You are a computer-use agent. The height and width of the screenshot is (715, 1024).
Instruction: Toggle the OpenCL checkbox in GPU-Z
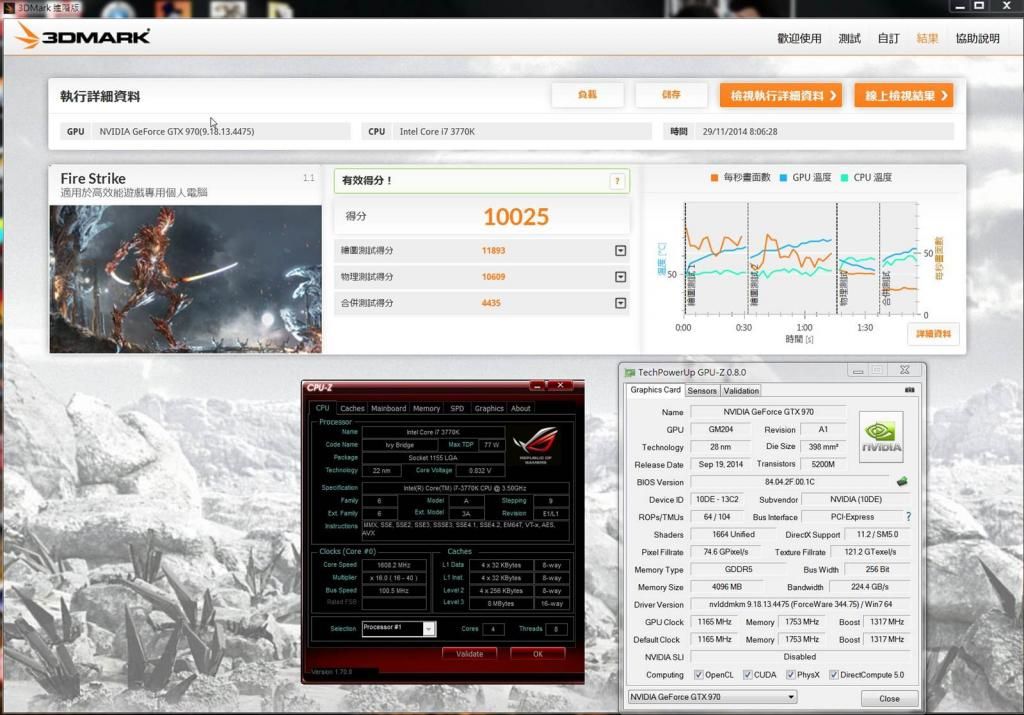(x=699, y=675)
